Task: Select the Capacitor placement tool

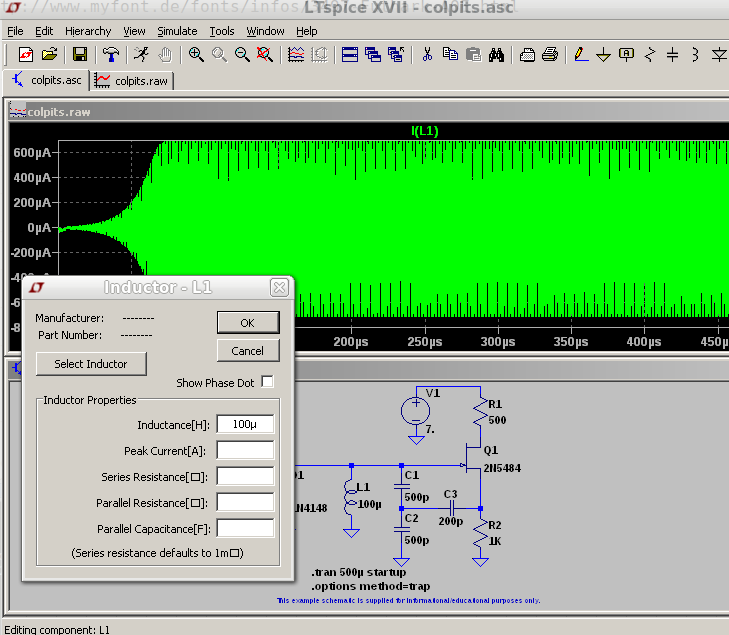Action: [x=672, y=55]
